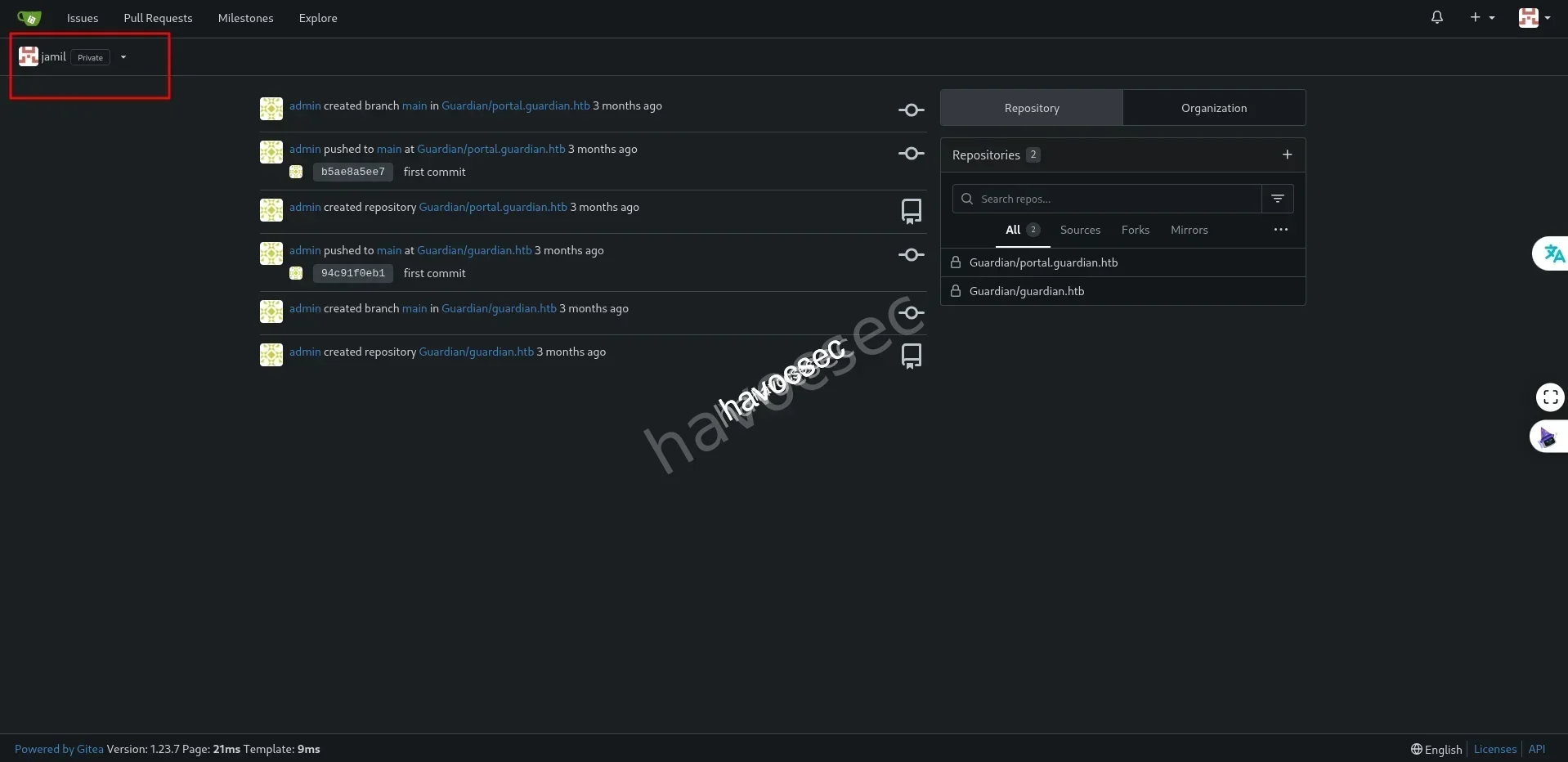Open the repository filter icon
The height and width of the screenshot is (762, 1568).
tap(1277, 199)
